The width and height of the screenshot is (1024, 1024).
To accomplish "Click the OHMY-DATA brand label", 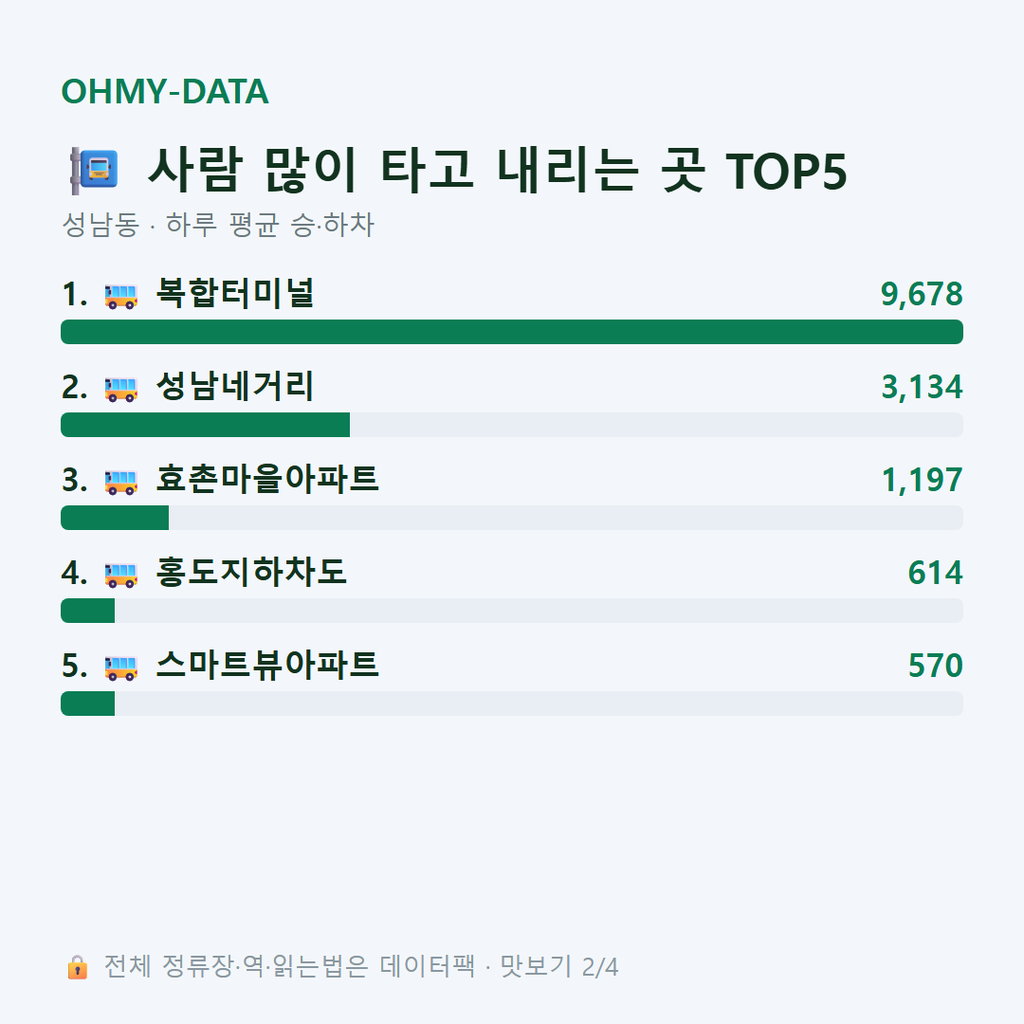I will point(165,91).
